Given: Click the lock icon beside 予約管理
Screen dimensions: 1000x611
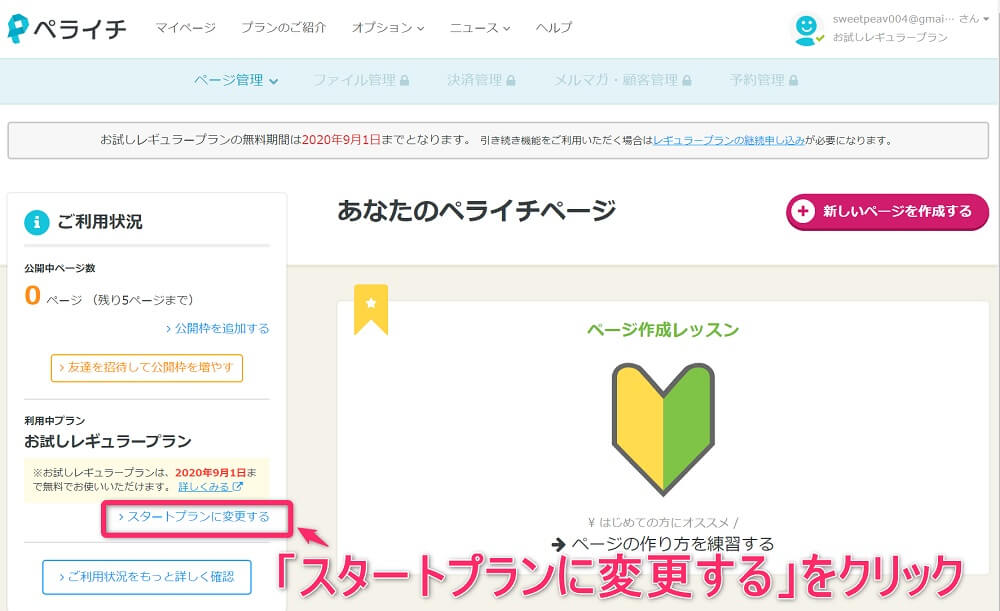Looking at the screenshot, I should click(x=793, y=80).
